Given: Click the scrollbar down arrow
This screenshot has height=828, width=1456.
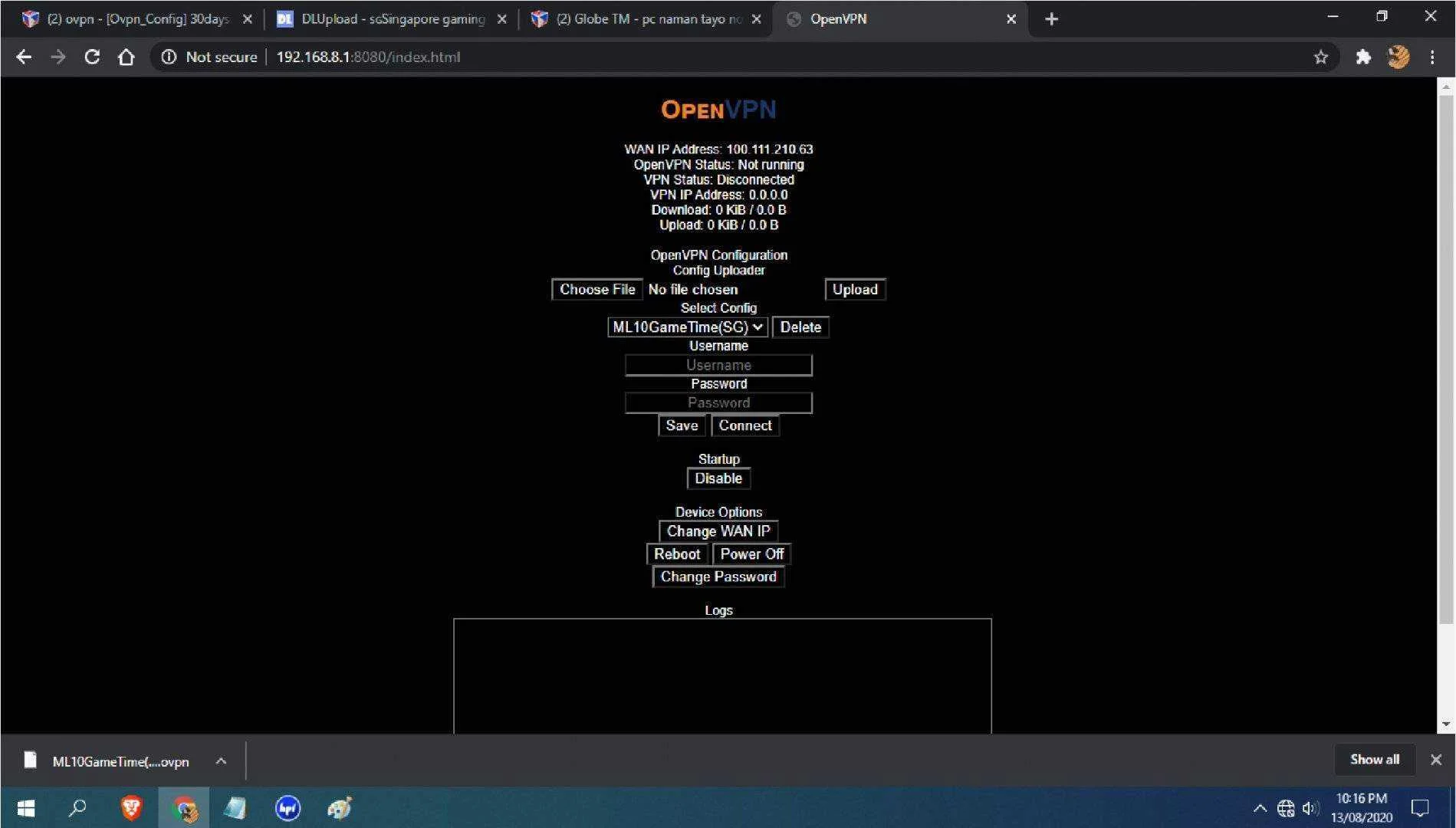Looking at the screenshot, I should click(x=1446, y=724).
